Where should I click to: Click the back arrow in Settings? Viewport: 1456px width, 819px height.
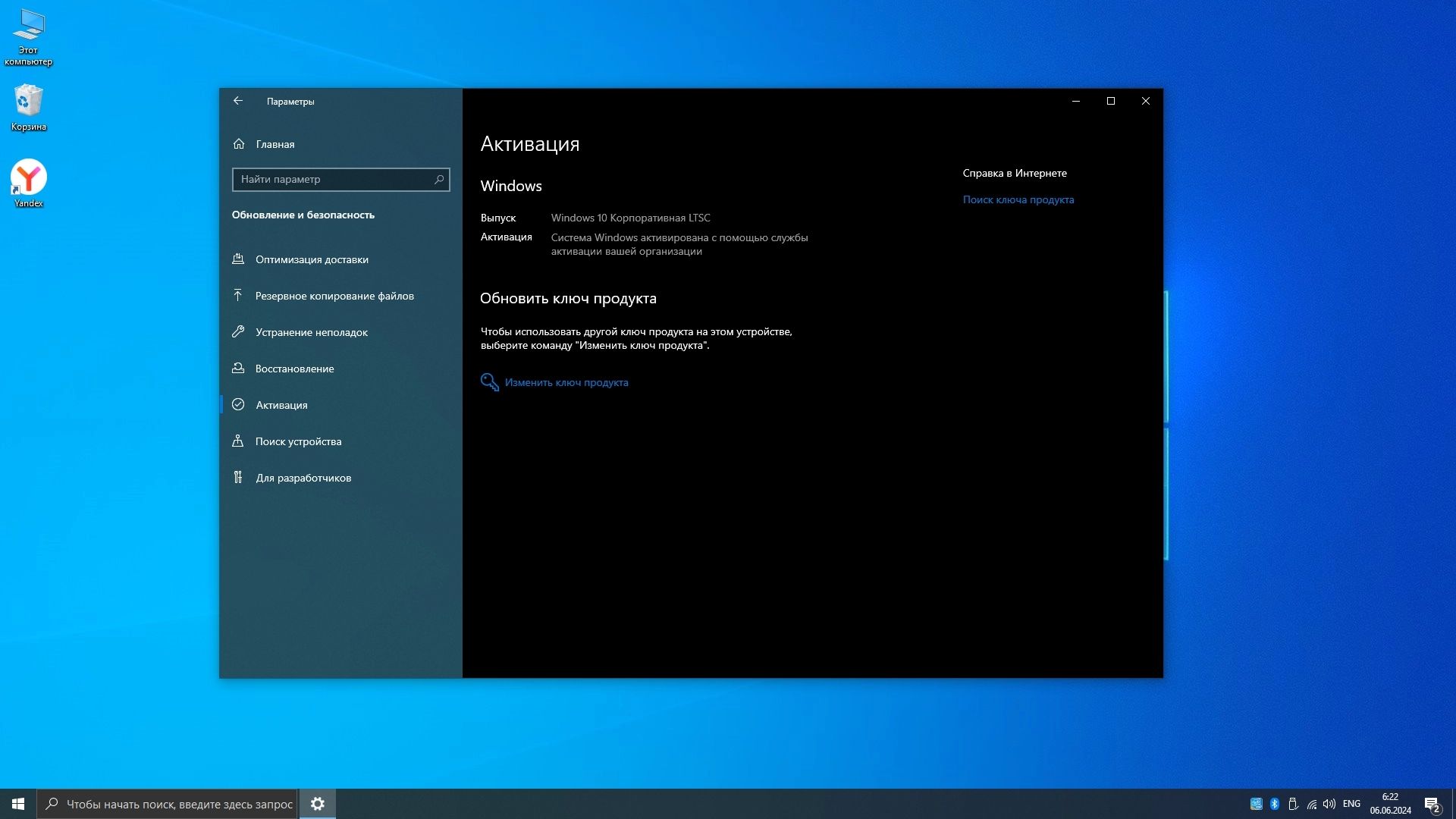pos(238,101)
